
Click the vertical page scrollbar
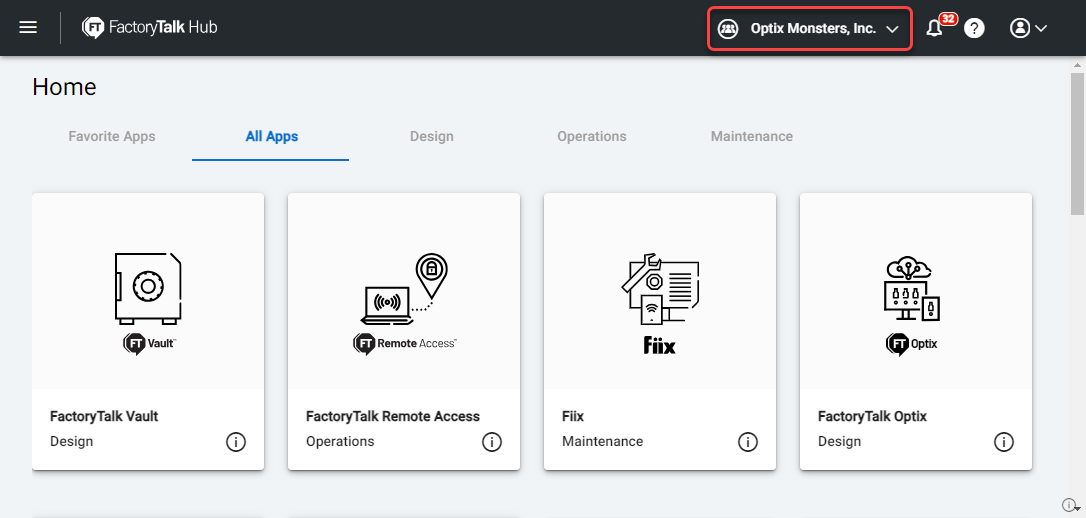(x=1077, y=140)
